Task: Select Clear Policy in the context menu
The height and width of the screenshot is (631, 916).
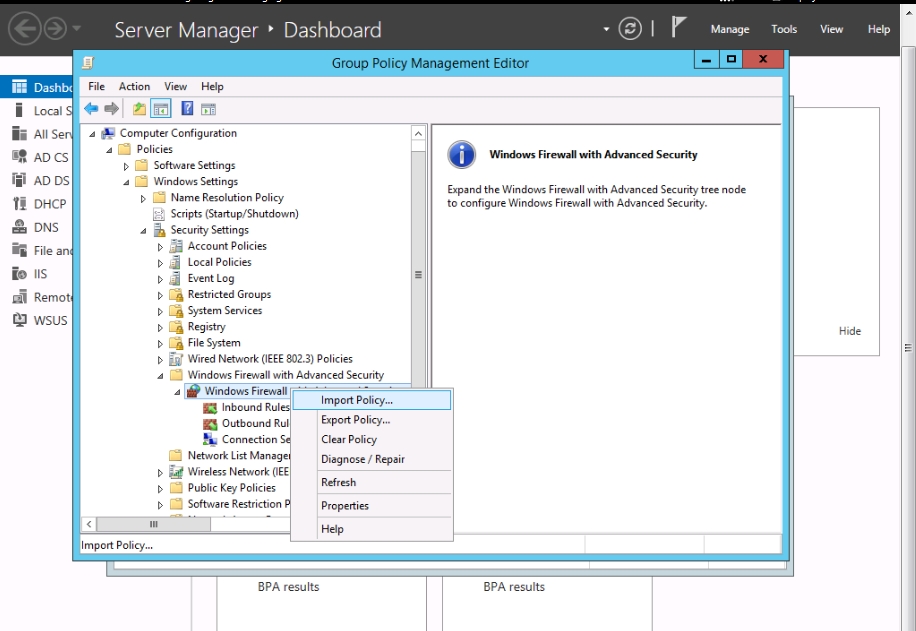Action: (372, 439)
